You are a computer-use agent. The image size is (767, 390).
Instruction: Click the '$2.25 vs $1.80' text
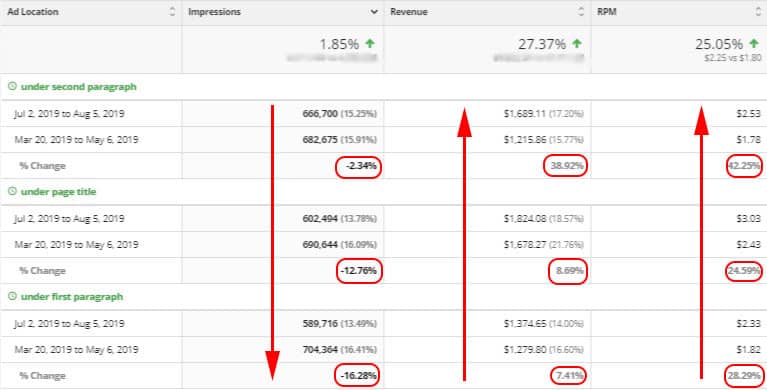pyautogui.click(x=732, y=58)
